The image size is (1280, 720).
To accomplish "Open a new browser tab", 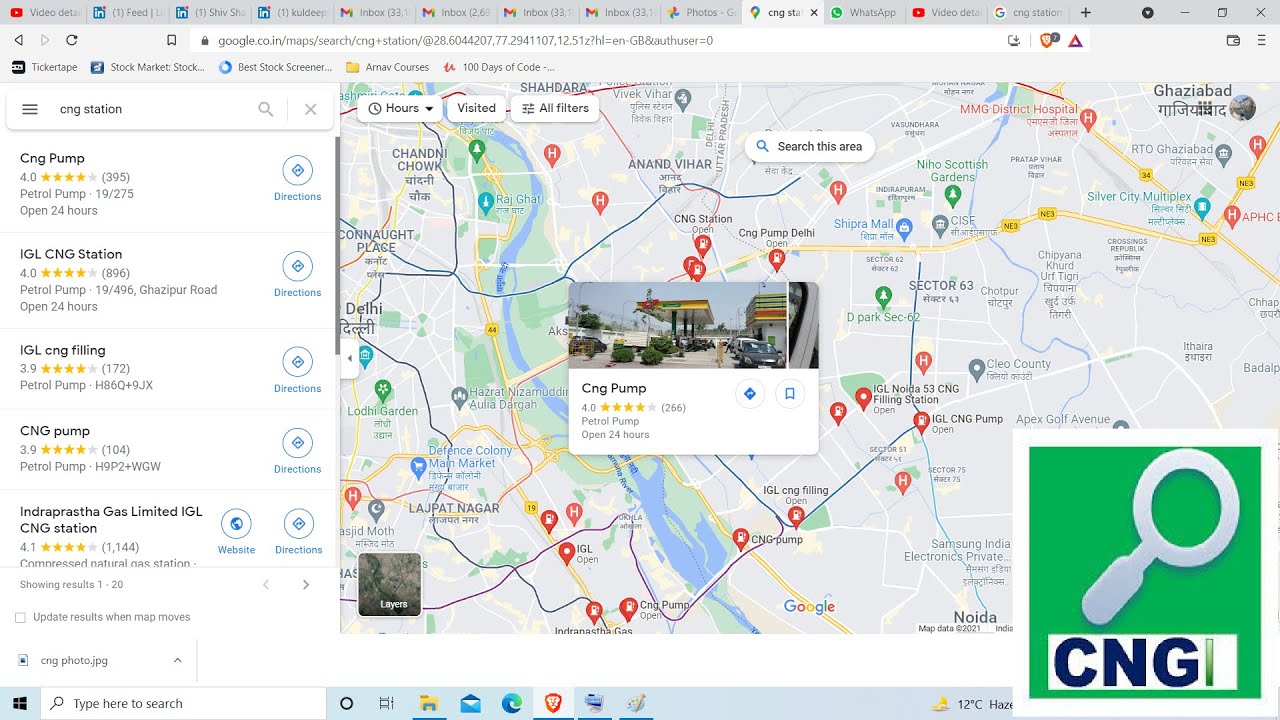I will click(1086, 13).
